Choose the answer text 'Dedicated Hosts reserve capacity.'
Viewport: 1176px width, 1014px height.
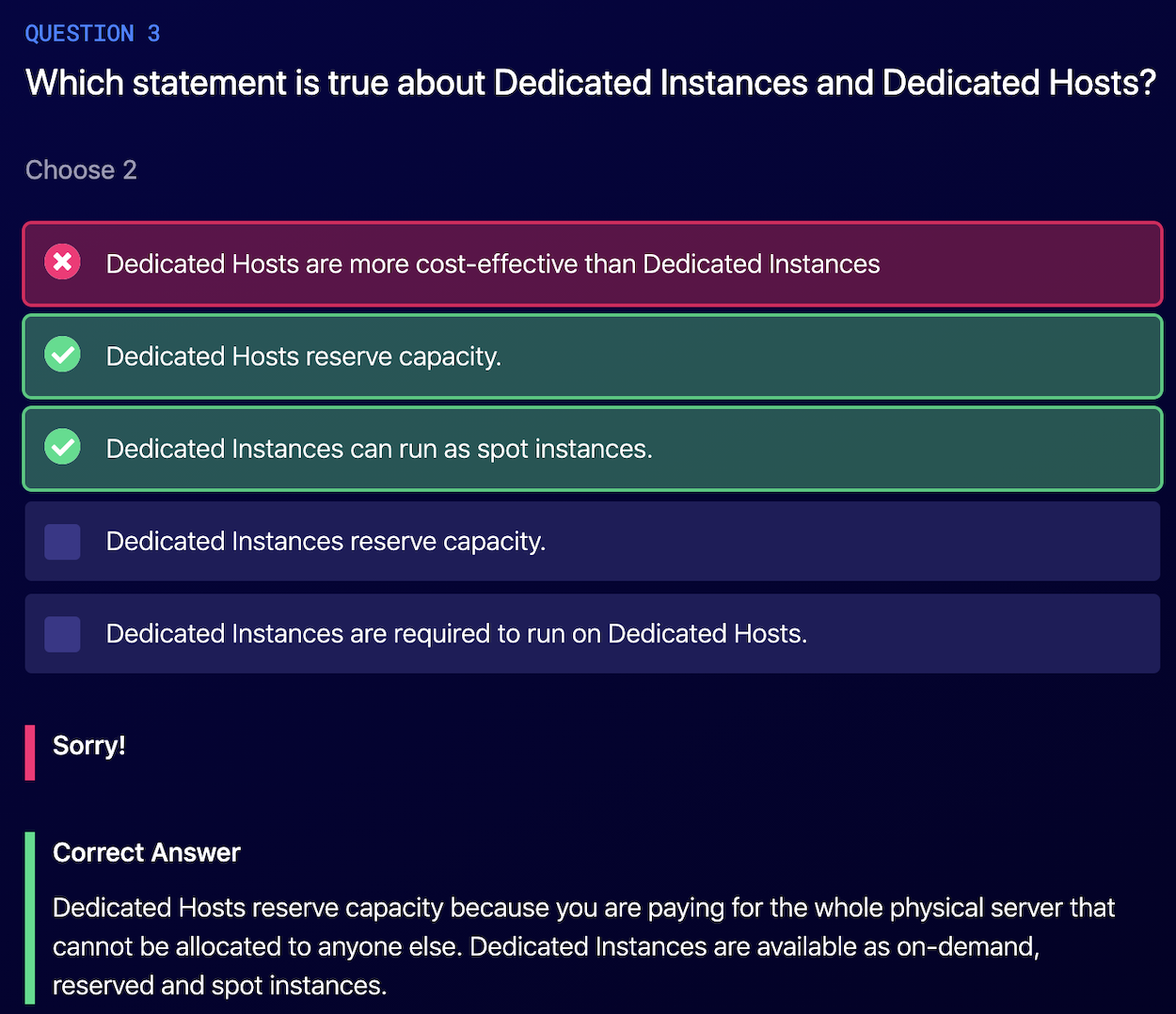point(303,356)
